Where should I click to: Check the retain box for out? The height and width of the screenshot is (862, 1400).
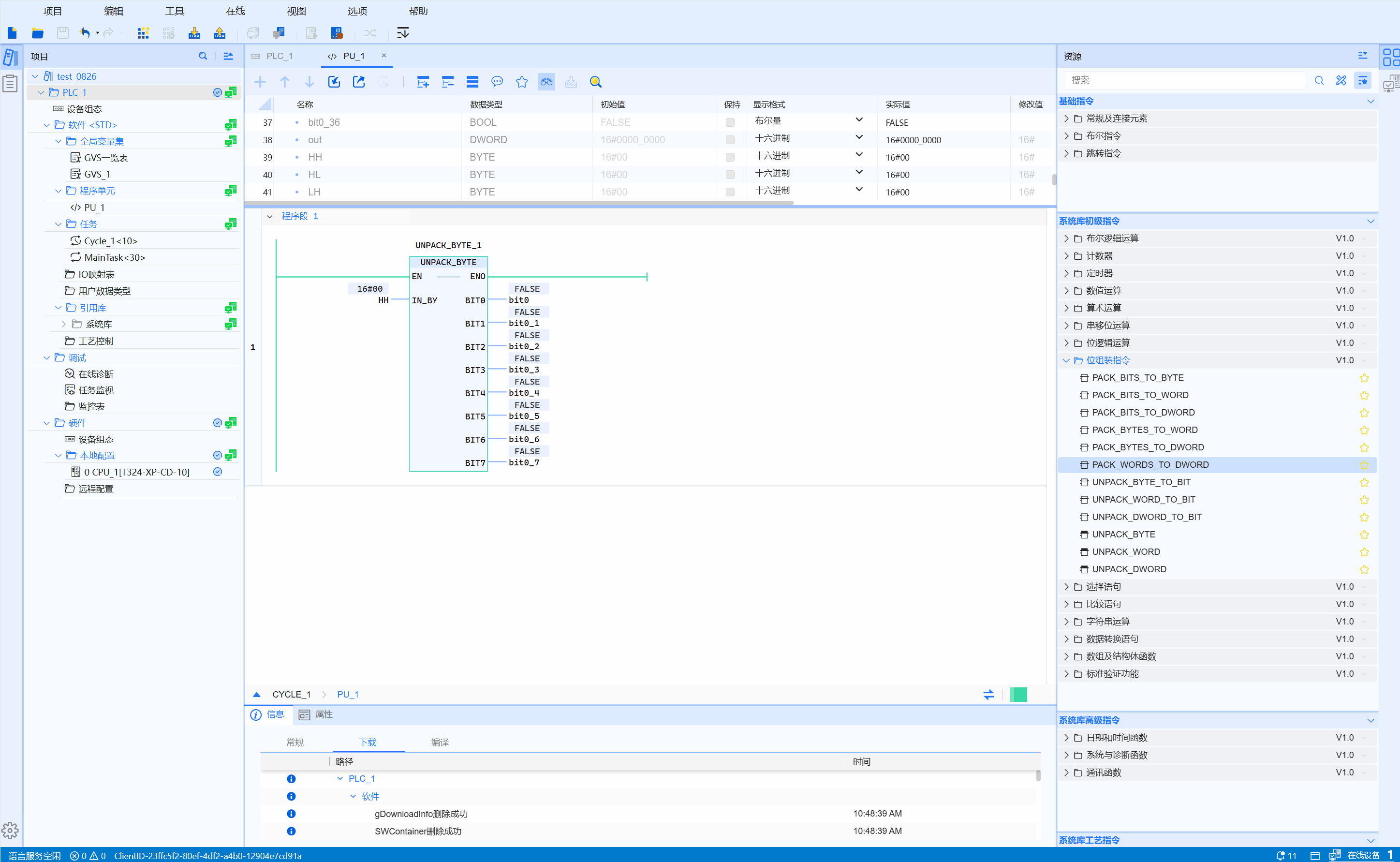pyautogui.click(x=730, y=140)
